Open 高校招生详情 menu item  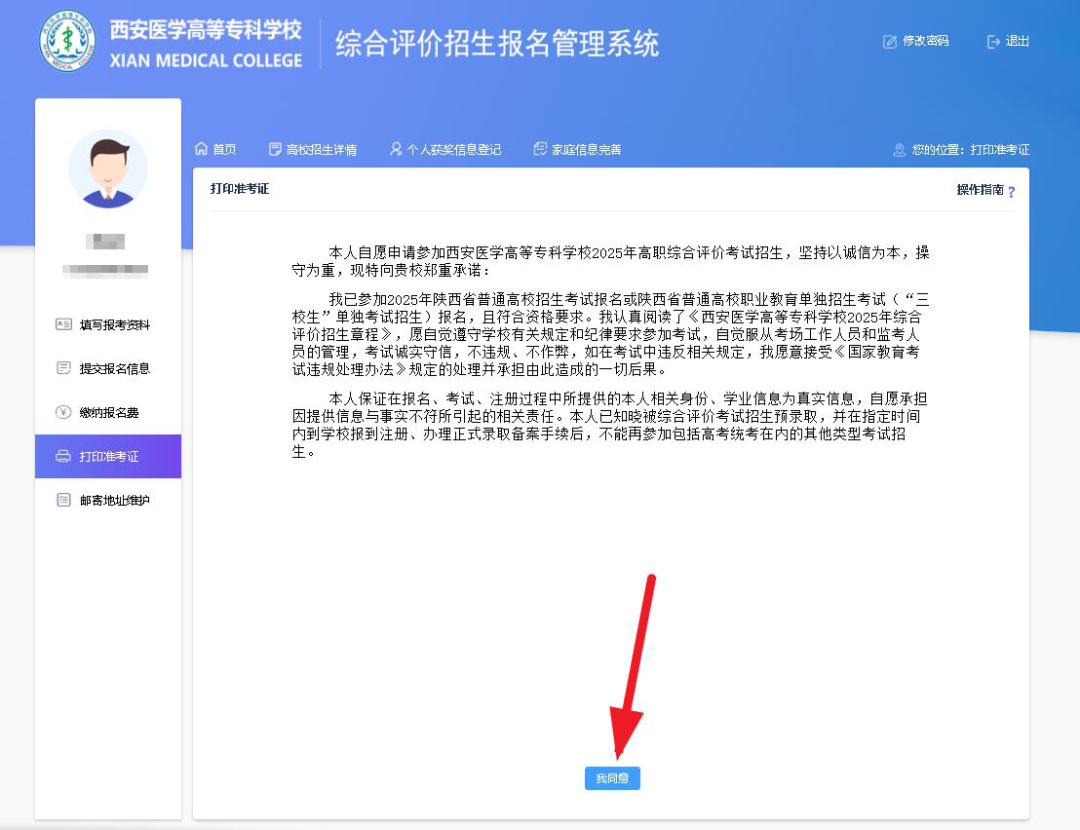(321, 150)
